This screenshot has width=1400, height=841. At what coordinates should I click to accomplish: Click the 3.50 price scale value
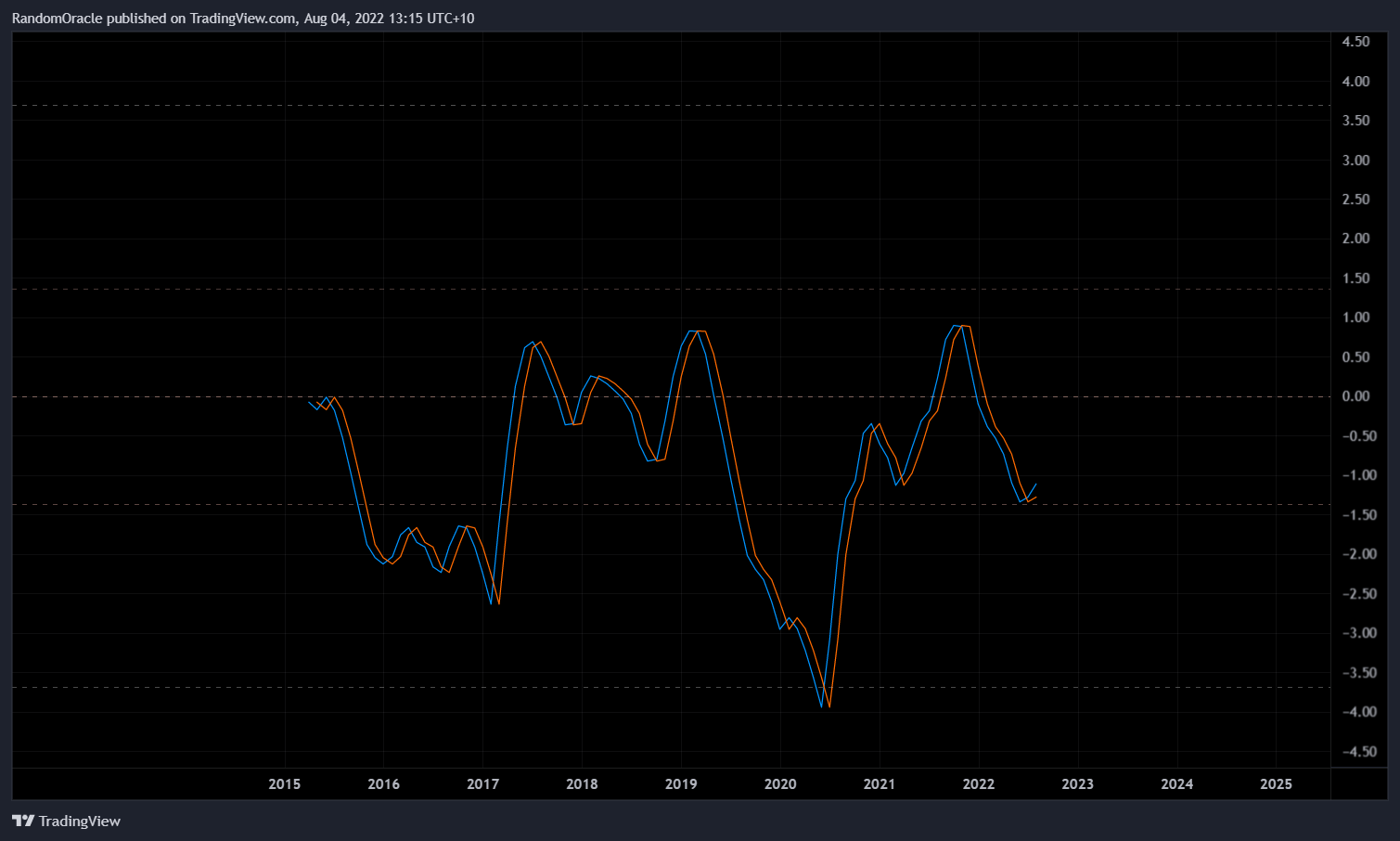pos(1355,121)
